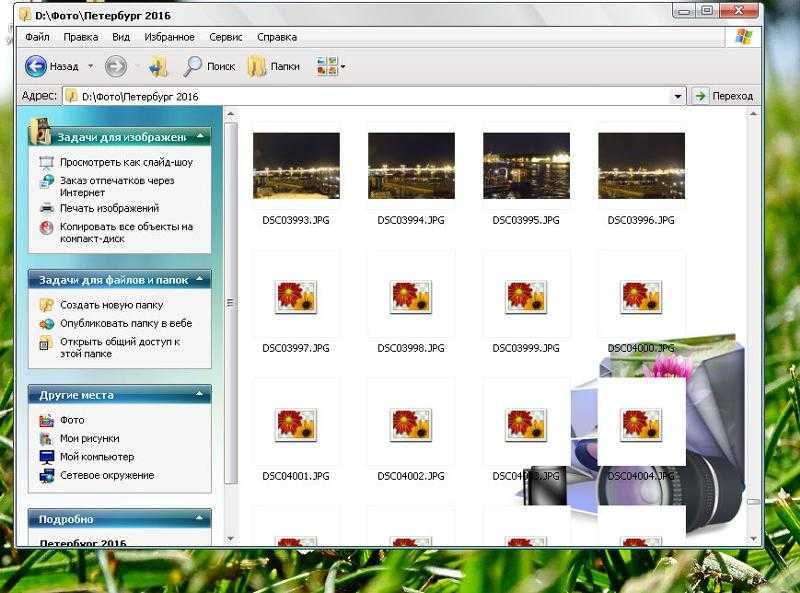Click the file list scroll up arrow

point(754,114)
